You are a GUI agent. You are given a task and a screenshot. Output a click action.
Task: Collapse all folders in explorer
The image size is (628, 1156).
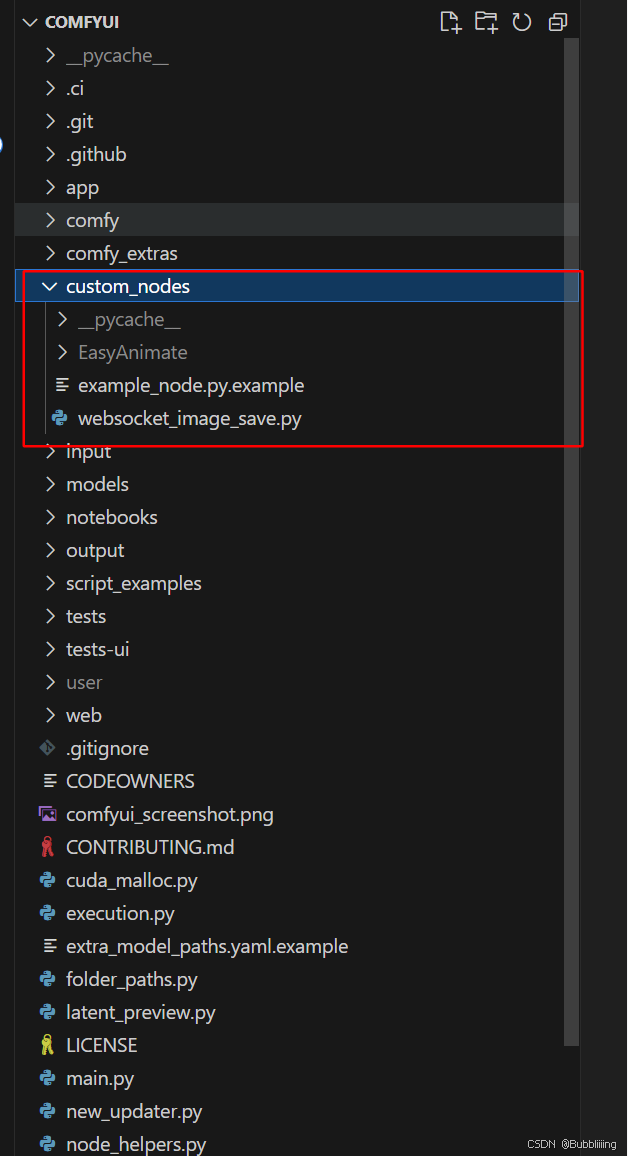point(558,22)
